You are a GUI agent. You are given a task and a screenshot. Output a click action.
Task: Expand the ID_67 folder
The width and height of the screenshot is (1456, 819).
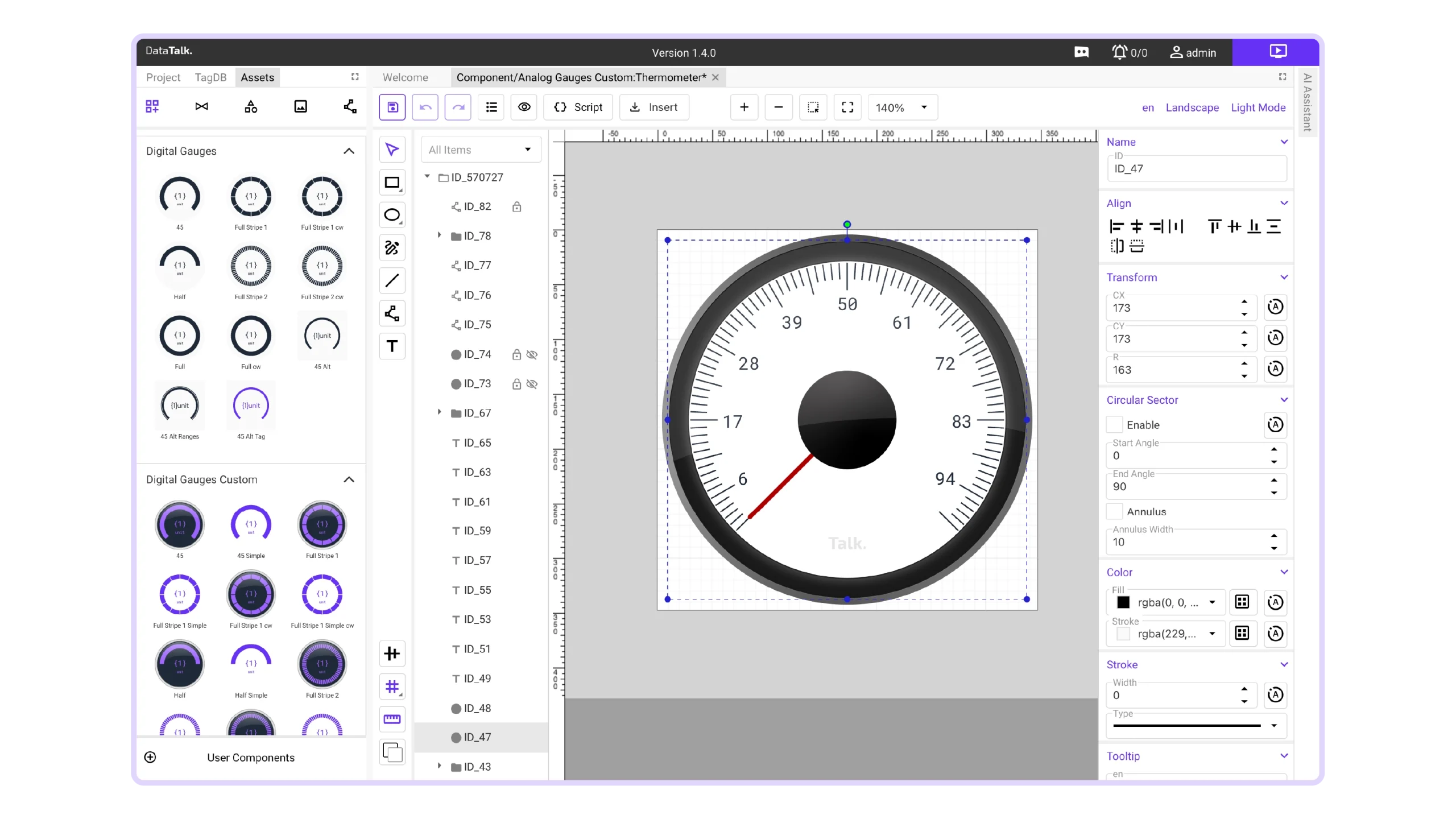(x=439, y=412)
